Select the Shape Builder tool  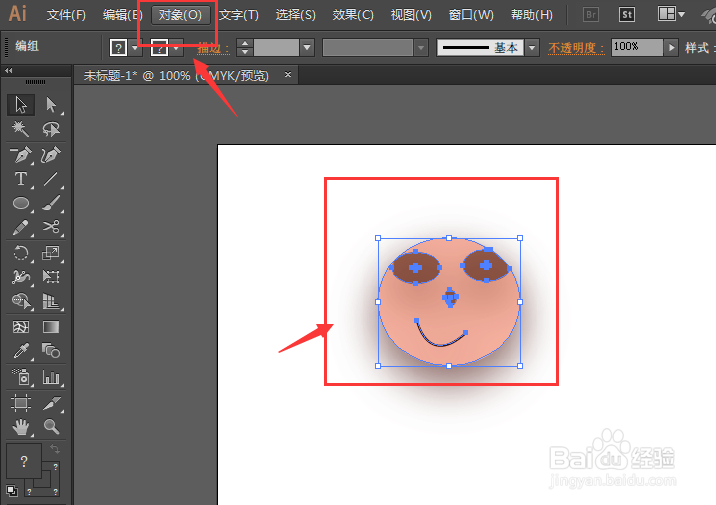click(x=21, y=301)
